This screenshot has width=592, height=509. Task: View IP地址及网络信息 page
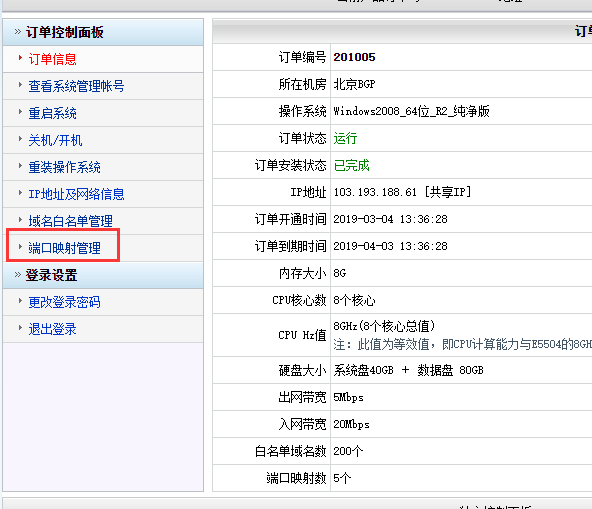click(76, 194)
